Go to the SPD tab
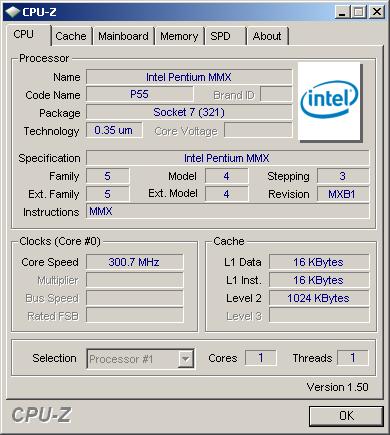 pyautogui.click(x=225, y=36)
